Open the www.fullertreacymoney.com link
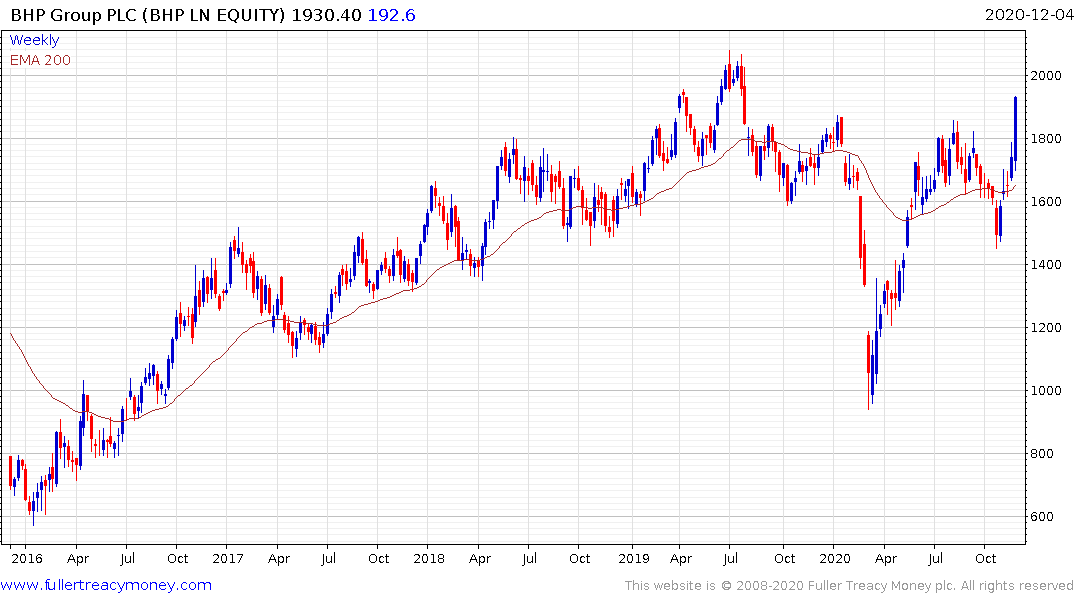 tap(107, 585)
